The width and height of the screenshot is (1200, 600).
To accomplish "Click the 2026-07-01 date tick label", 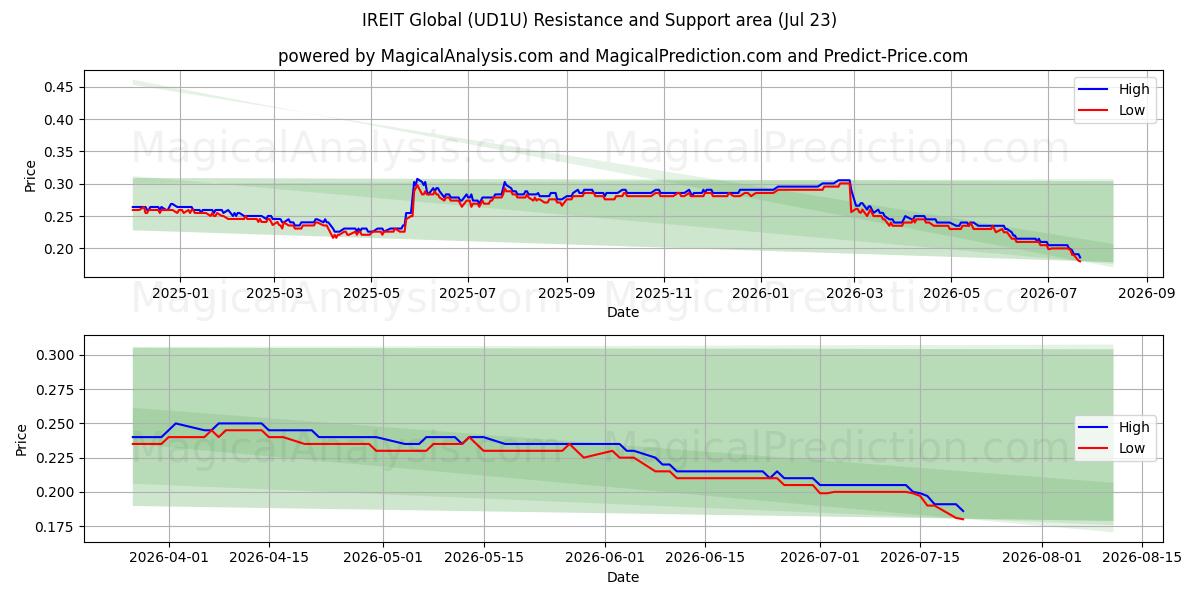I will click(821, 558).
